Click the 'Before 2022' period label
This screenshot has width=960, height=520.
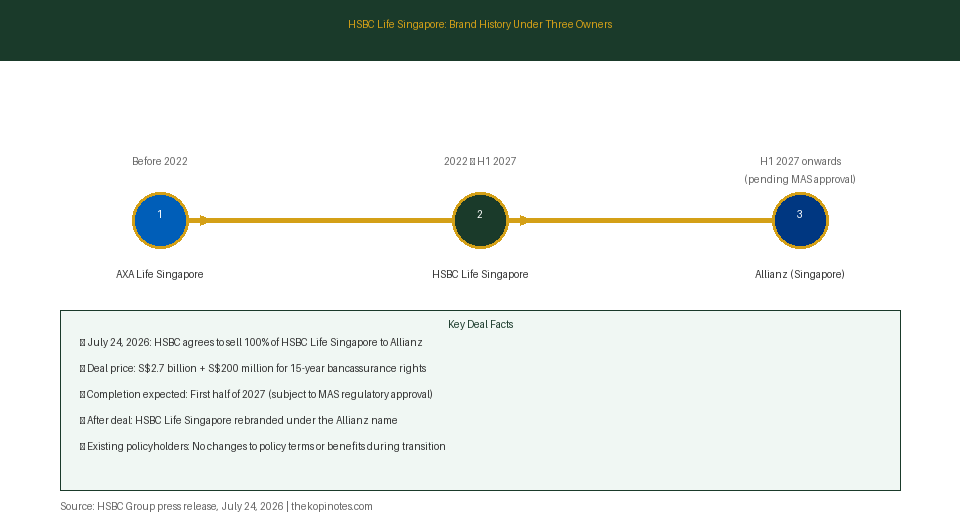point(160,161)
